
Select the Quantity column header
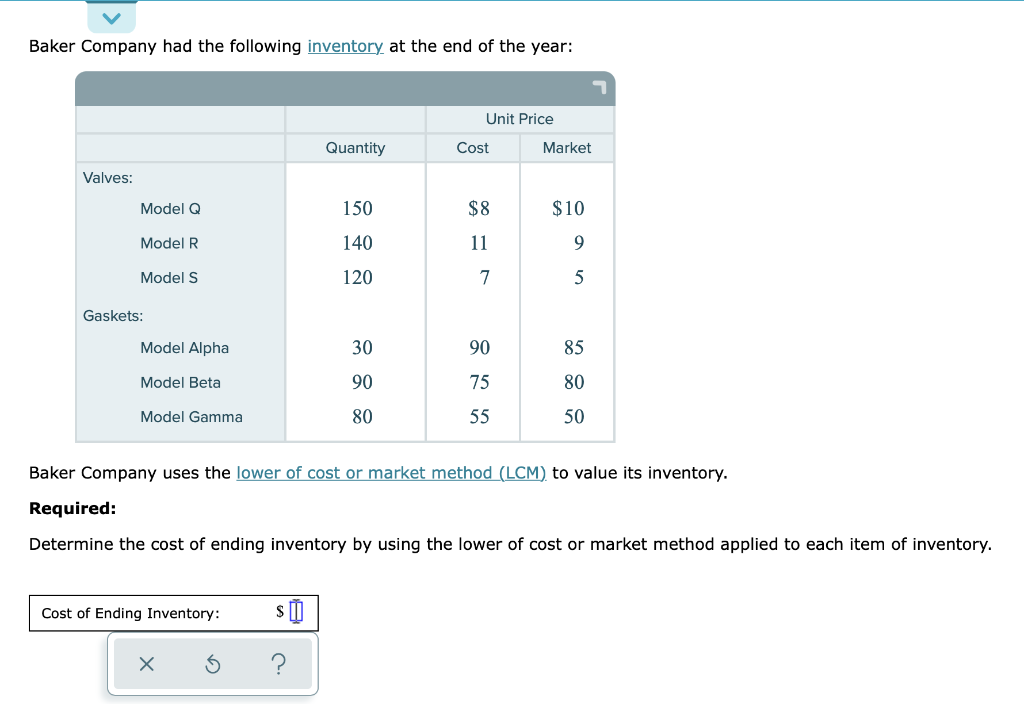[x=356, y=147]
